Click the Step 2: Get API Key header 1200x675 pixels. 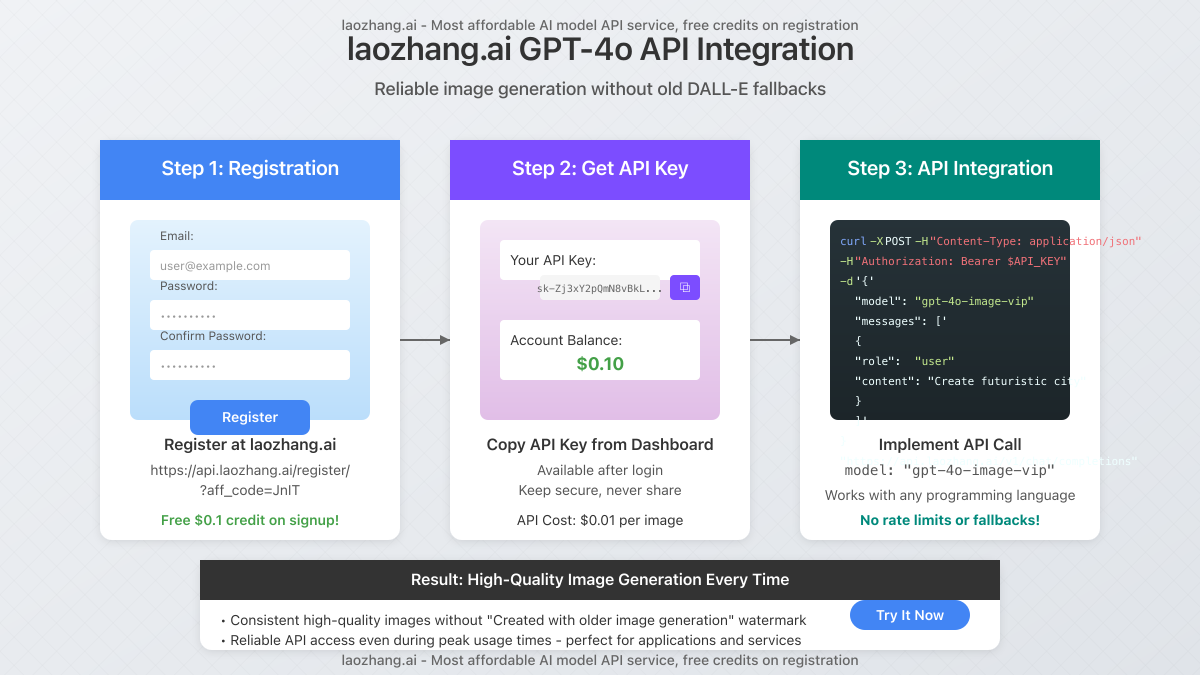tap(600, 169)
